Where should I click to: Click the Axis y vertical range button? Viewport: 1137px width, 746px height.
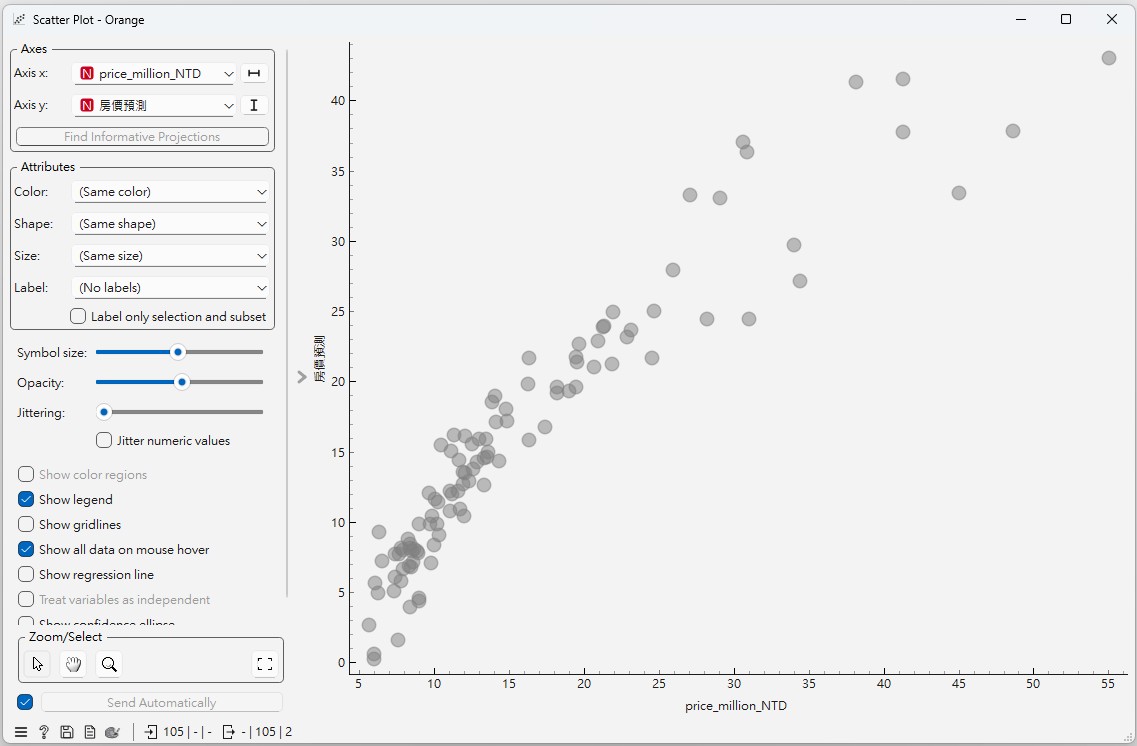[x=254, y=105]
